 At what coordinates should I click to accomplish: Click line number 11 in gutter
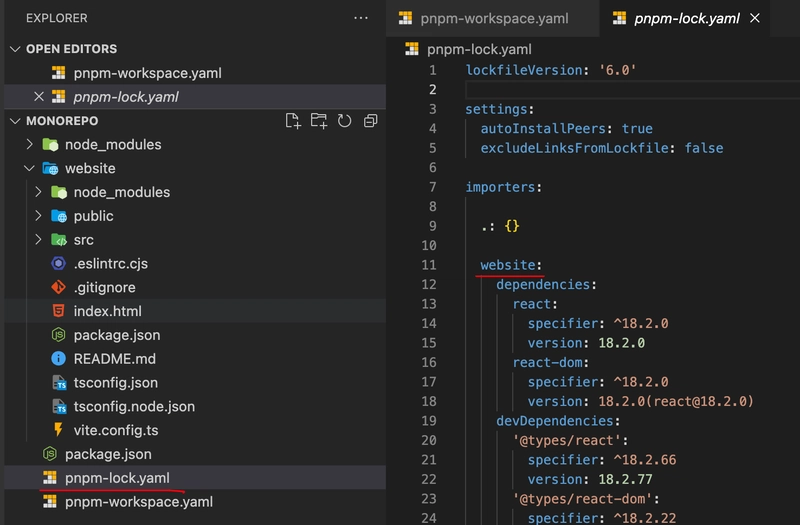point(429,265)
